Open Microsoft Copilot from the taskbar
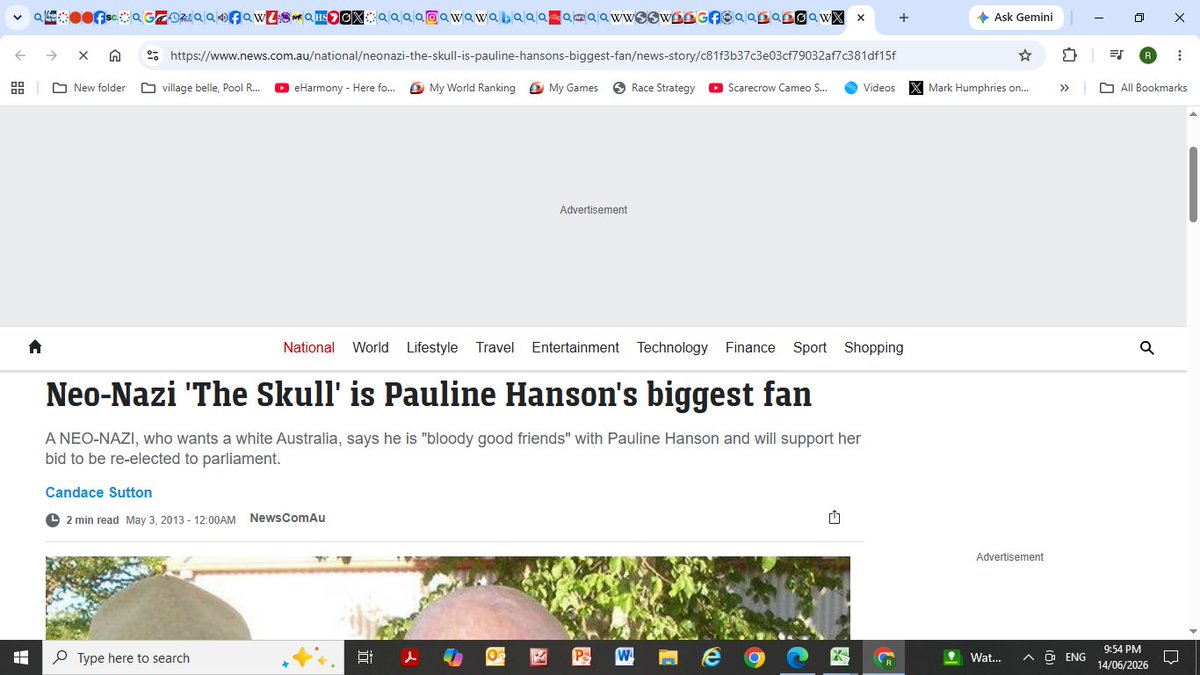Image resolution: width=1200 pixels, height=675 pixels. pos(453,657)
